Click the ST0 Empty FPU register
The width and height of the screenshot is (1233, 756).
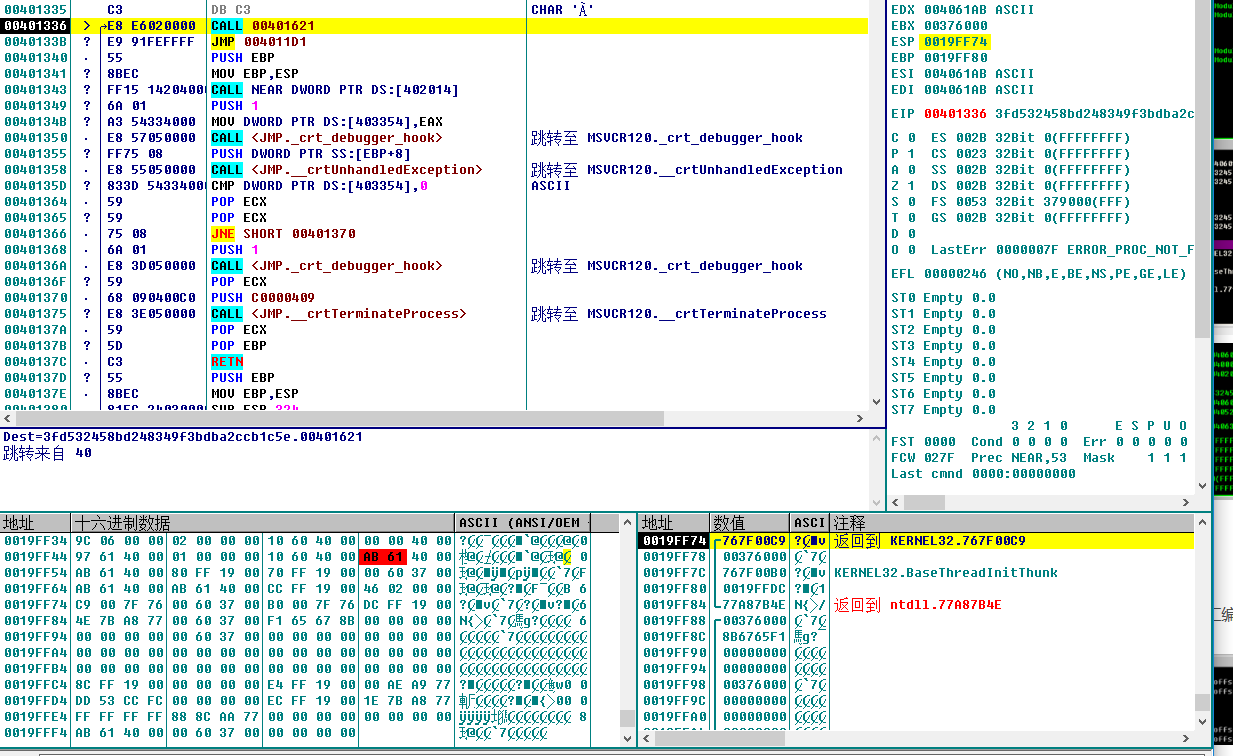click(x=943, y=298)
